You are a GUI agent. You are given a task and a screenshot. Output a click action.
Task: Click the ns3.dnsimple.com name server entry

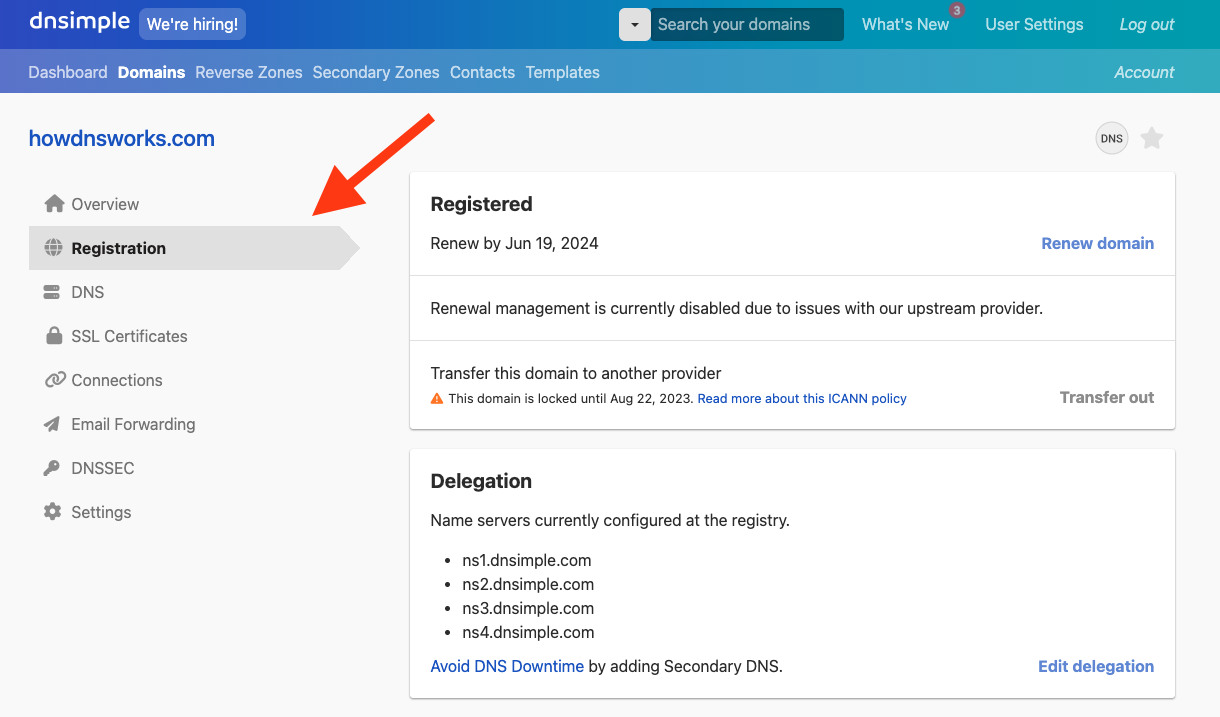coord(528,608)
